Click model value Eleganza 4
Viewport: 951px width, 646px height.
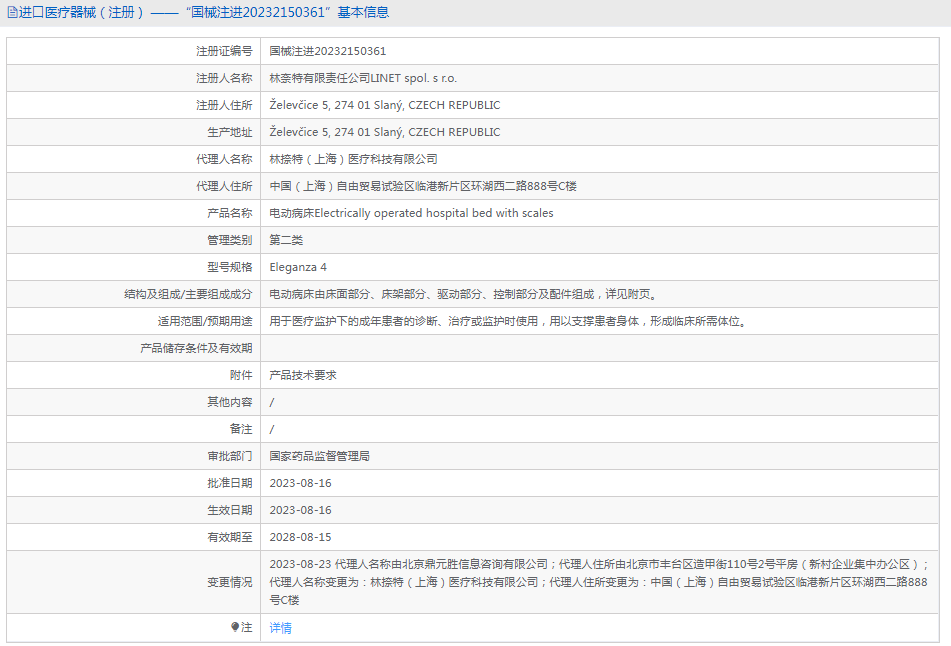(298, 267)
